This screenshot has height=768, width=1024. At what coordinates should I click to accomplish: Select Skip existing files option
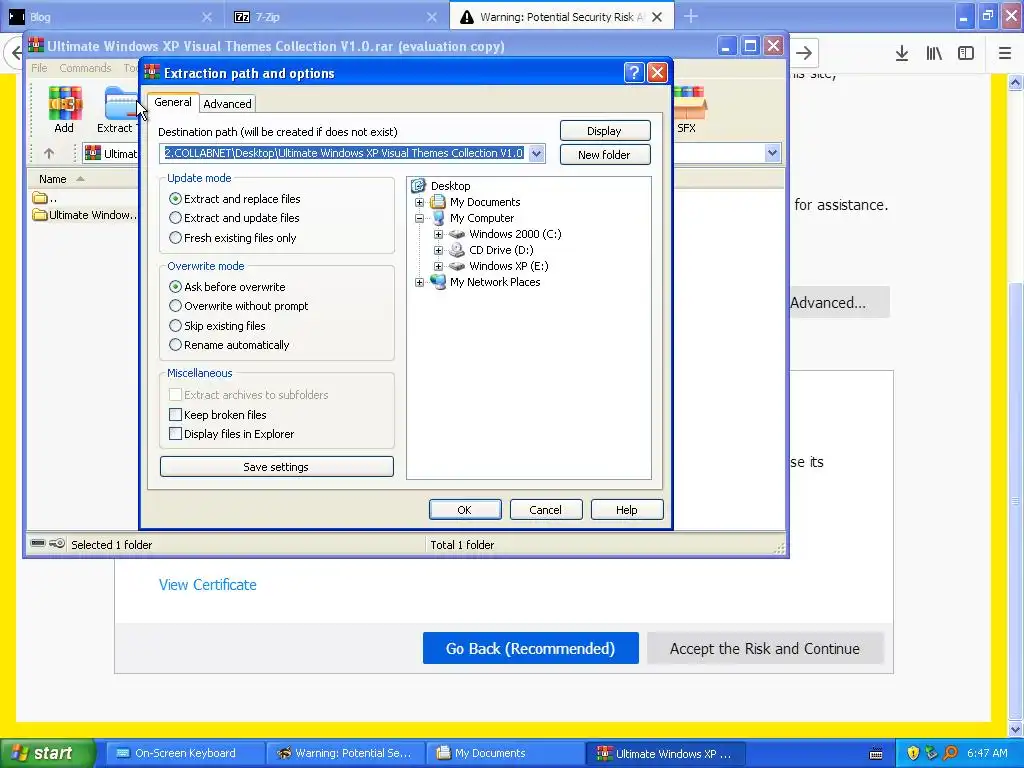click(x=217, y=325)
